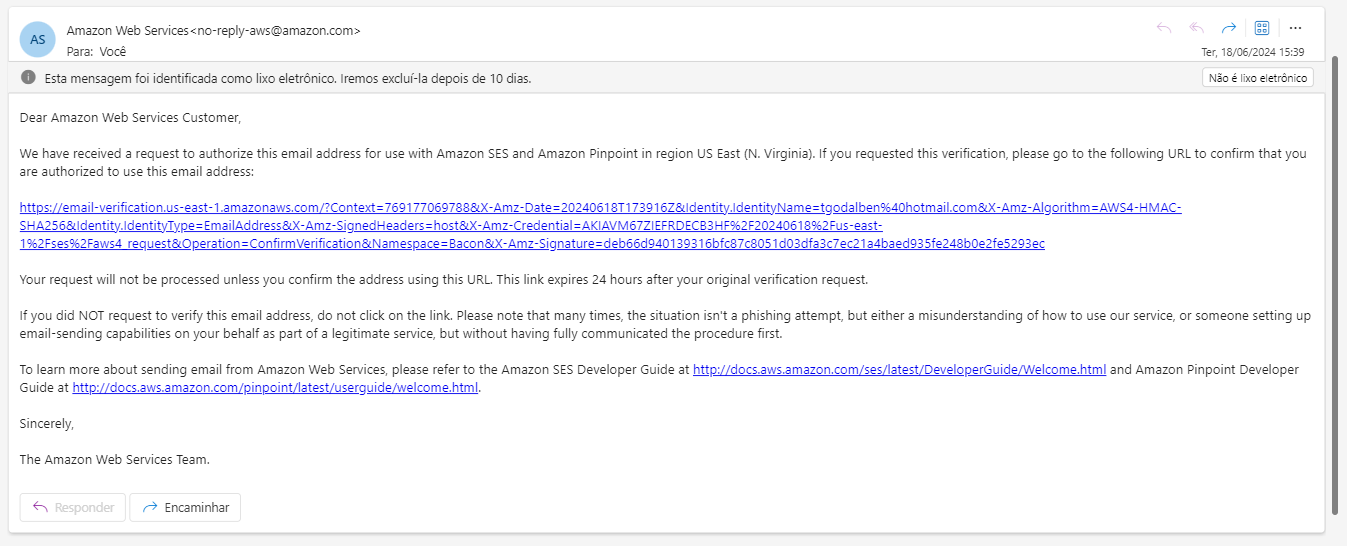This screenshot has height=546, width=1347.
Task: Click the sender name Amazon Web Services
Action: pos(127,31)
